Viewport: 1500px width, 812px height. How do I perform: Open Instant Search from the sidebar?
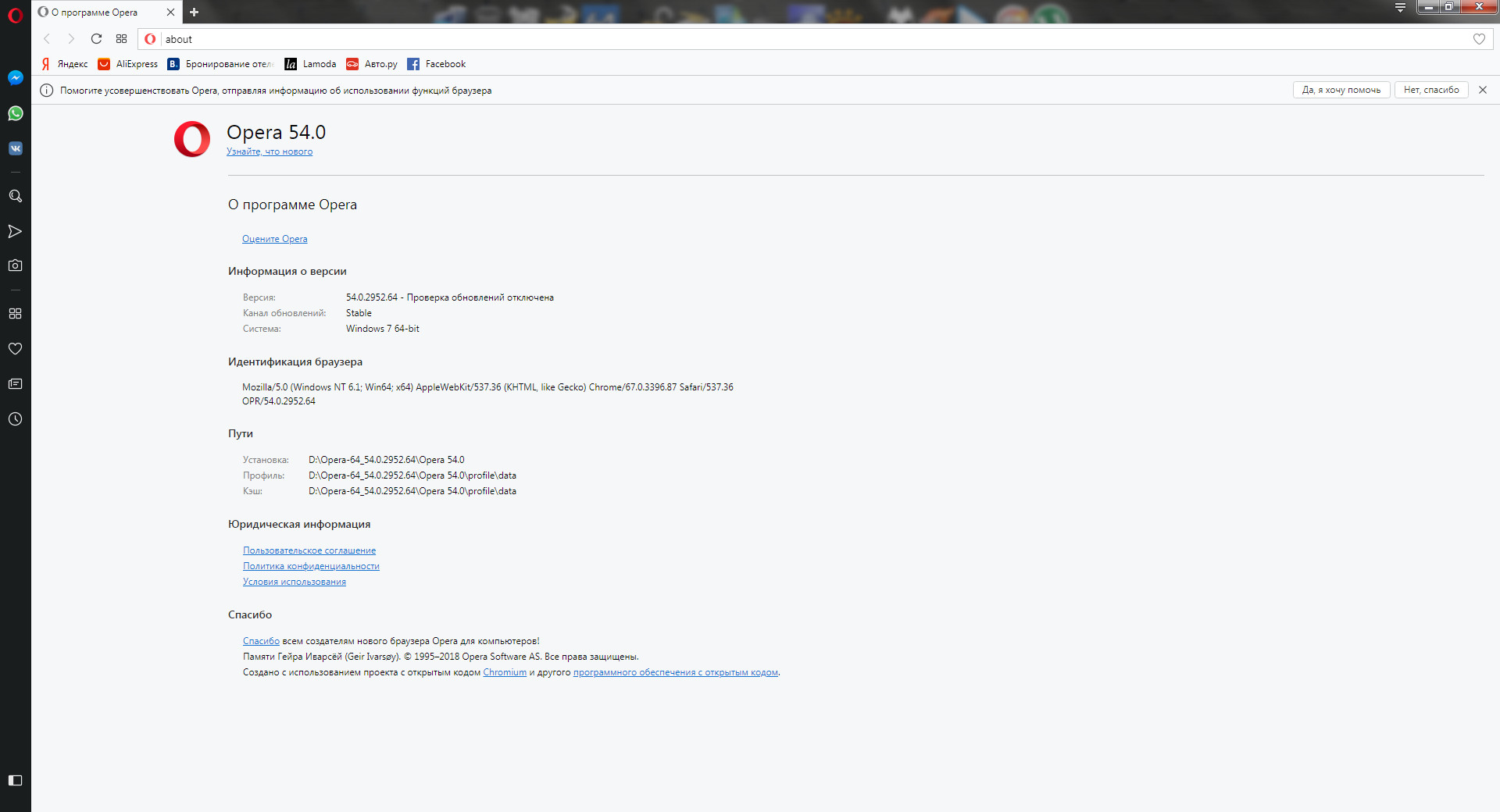click(x=15, y=196)
